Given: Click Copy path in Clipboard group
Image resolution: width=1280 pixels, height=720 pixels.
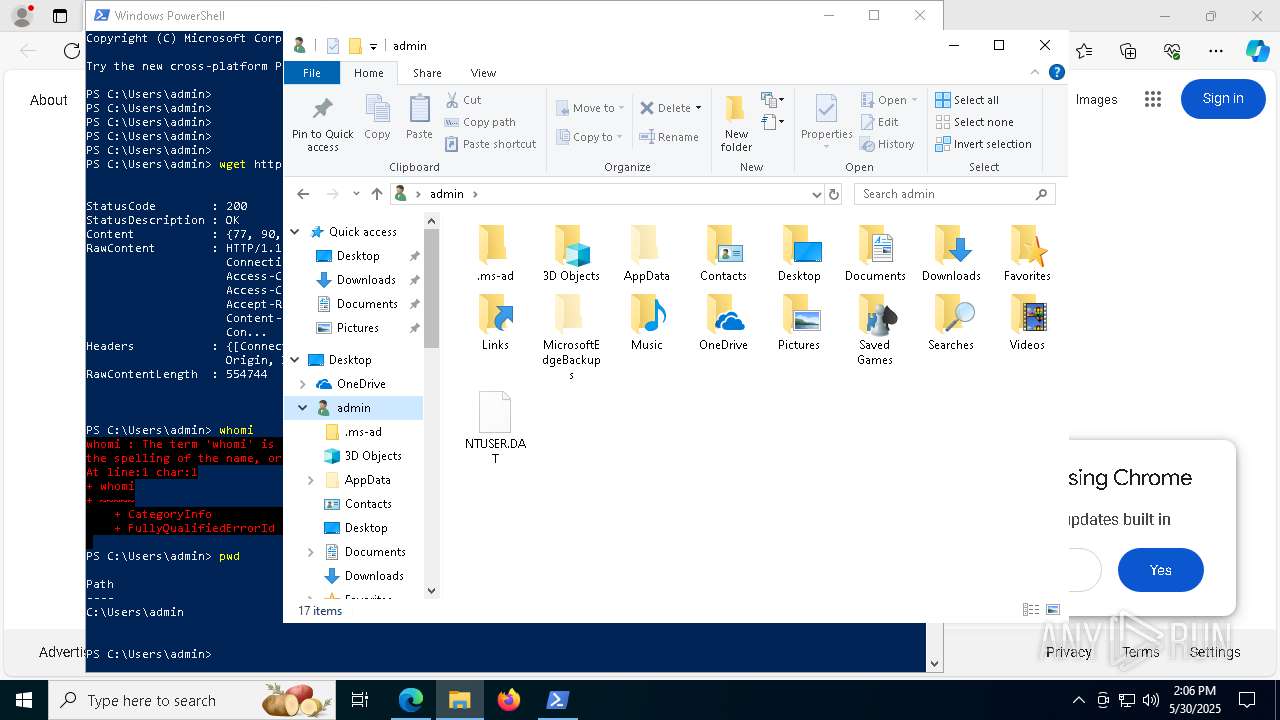Looking at the screenshot, I should [480, 122].
